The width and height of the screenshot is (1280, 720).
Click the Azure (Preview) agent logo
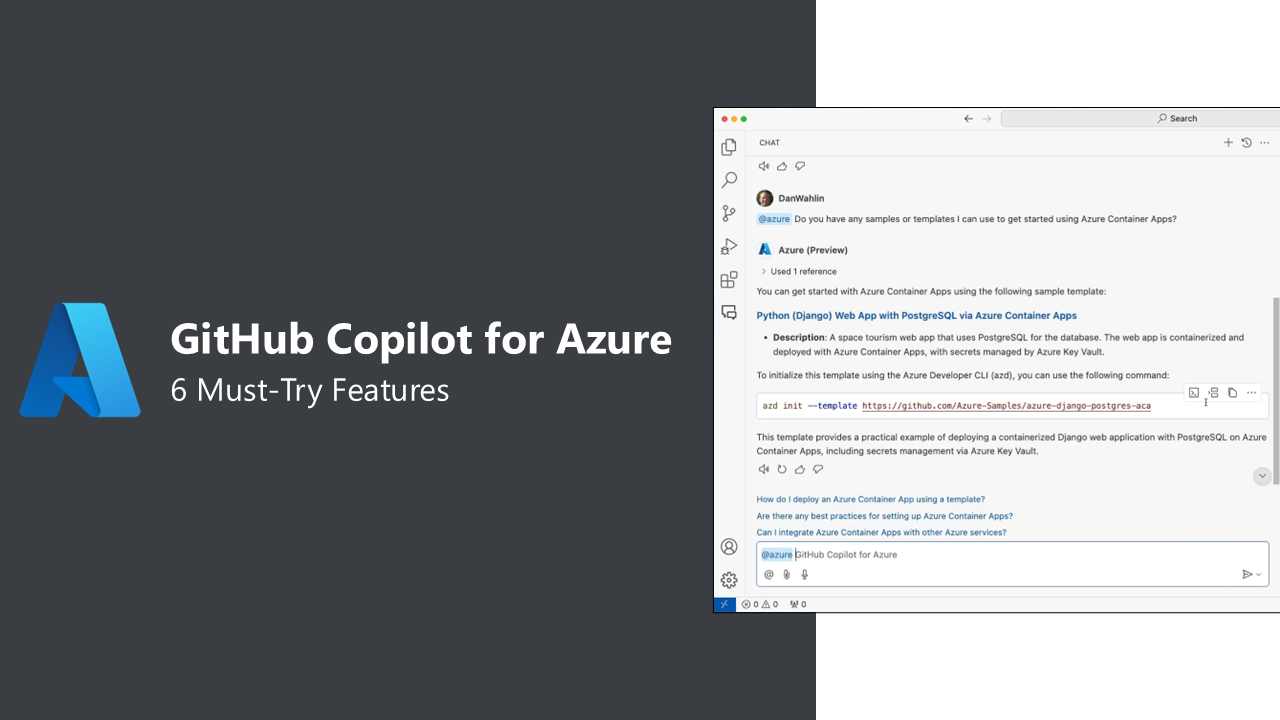[x=765, y=249]
